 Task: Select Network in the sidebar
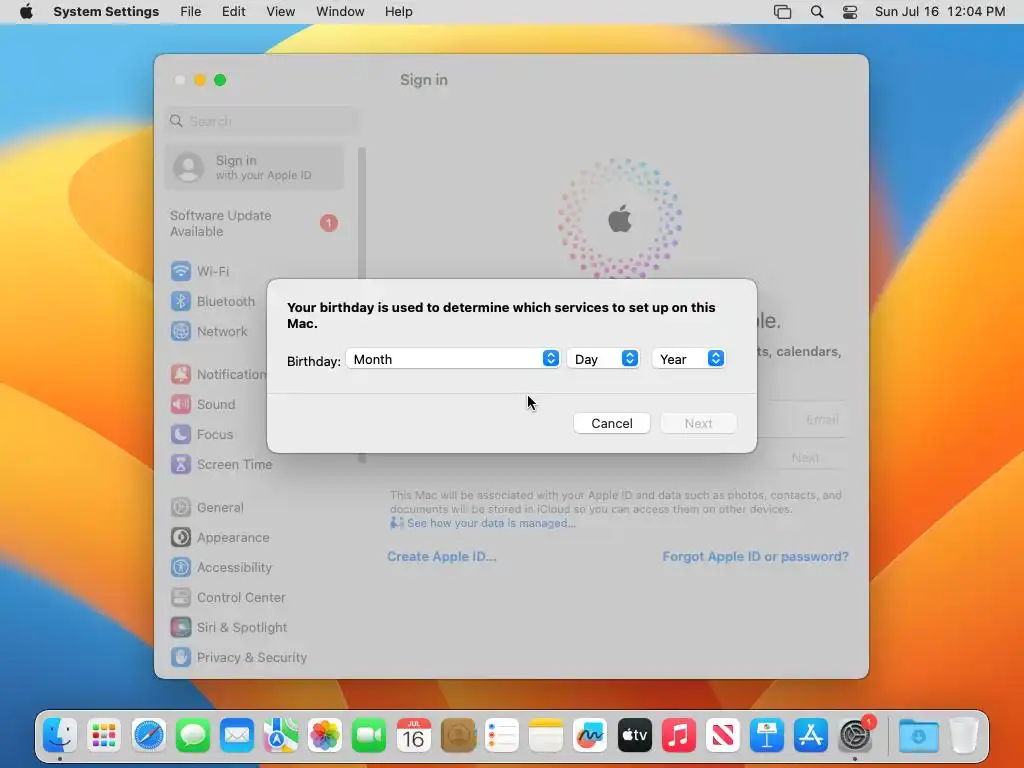point(255,331)
